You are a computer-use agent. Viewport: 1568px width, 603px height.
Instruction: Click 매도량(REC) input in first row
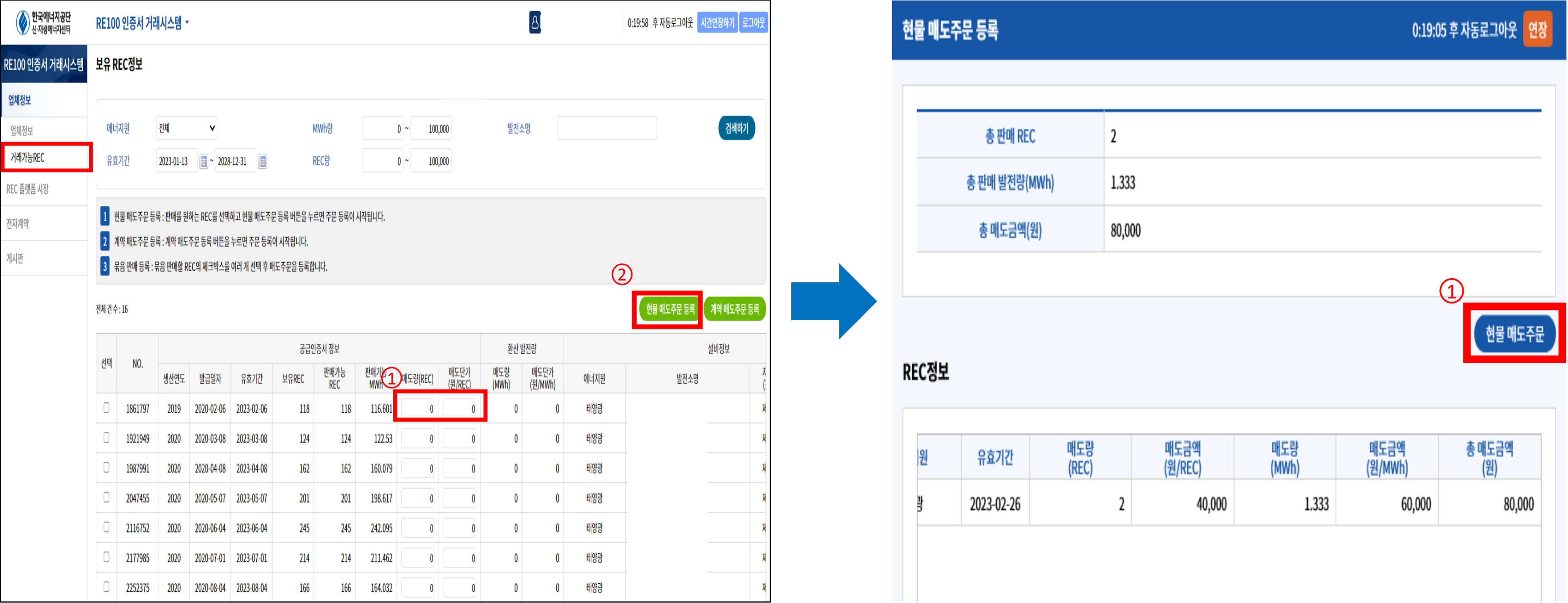tap(418, 408)
